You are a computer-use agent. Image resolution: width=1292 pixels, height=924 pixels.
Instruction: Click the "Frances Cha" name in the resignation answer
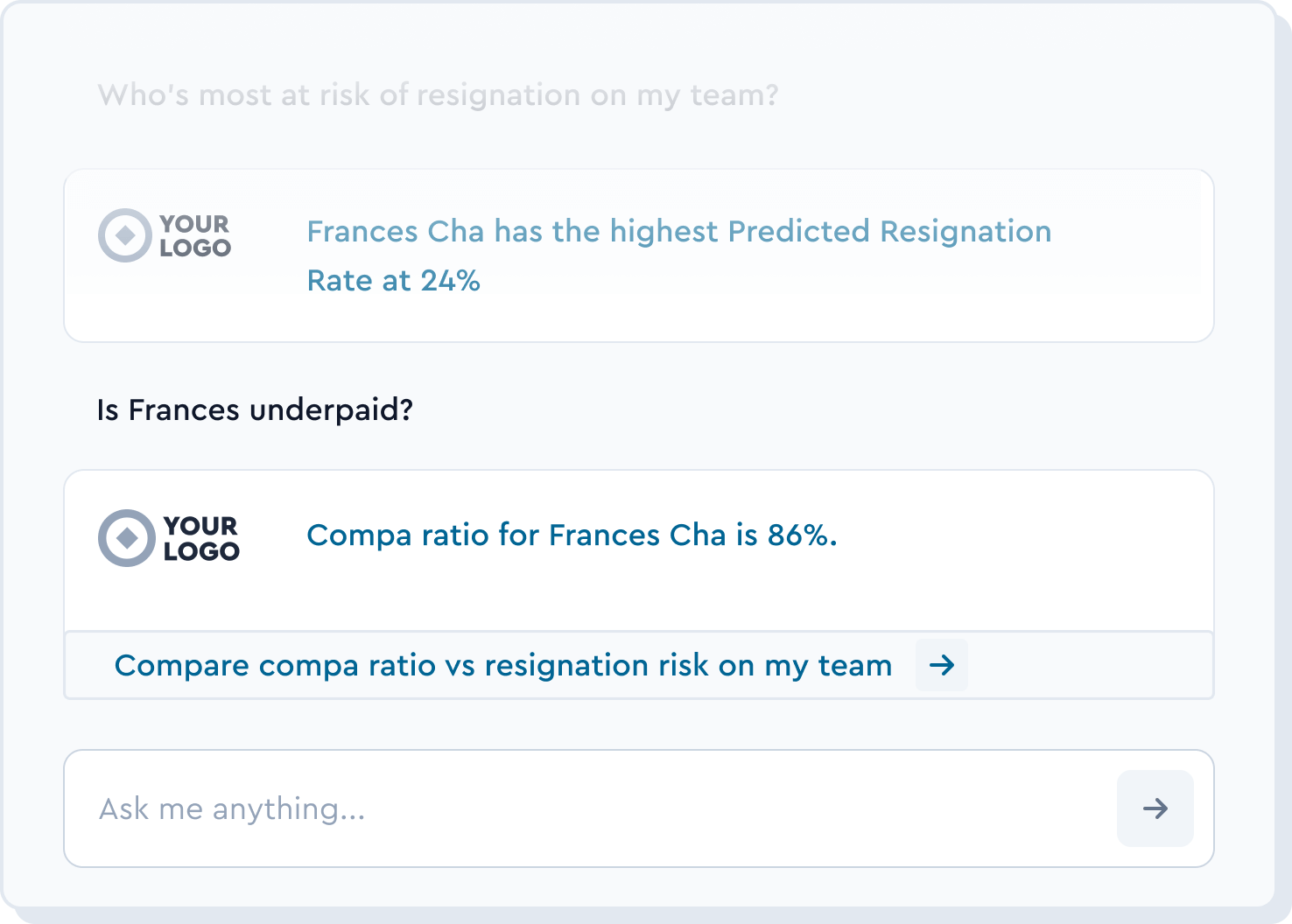tap(395, 232)
